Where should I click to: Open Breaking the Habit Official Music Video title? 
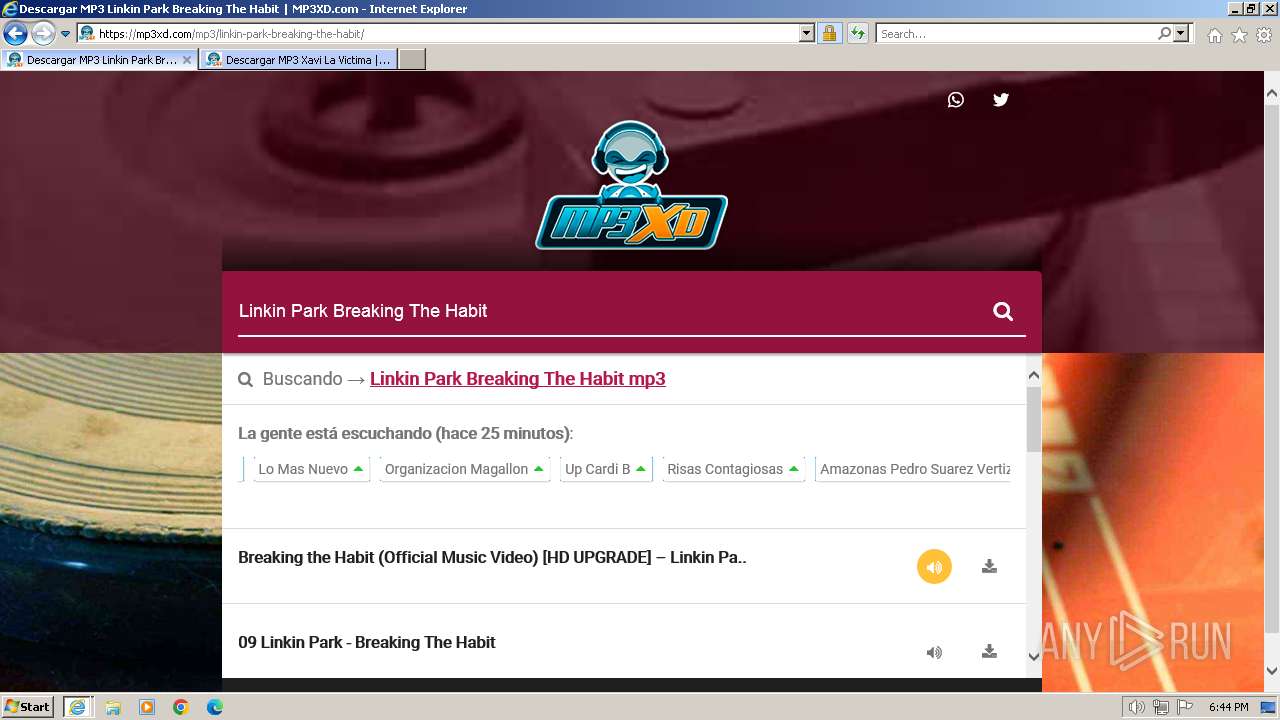492,558
